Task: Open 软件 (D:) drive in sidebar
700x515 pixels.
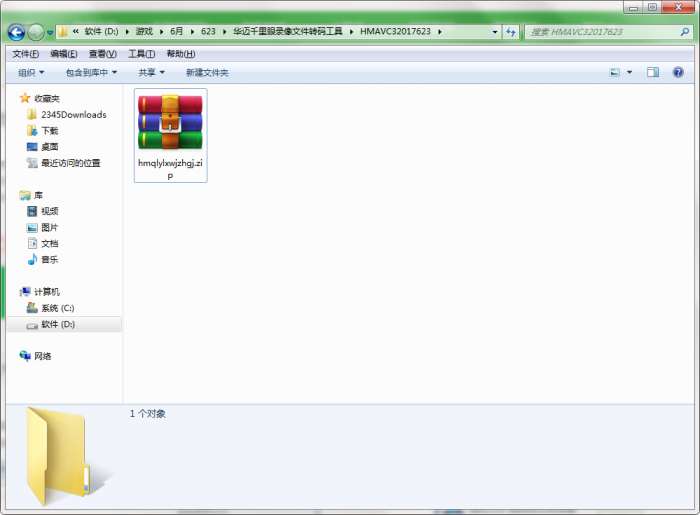Action: (51, 324)
